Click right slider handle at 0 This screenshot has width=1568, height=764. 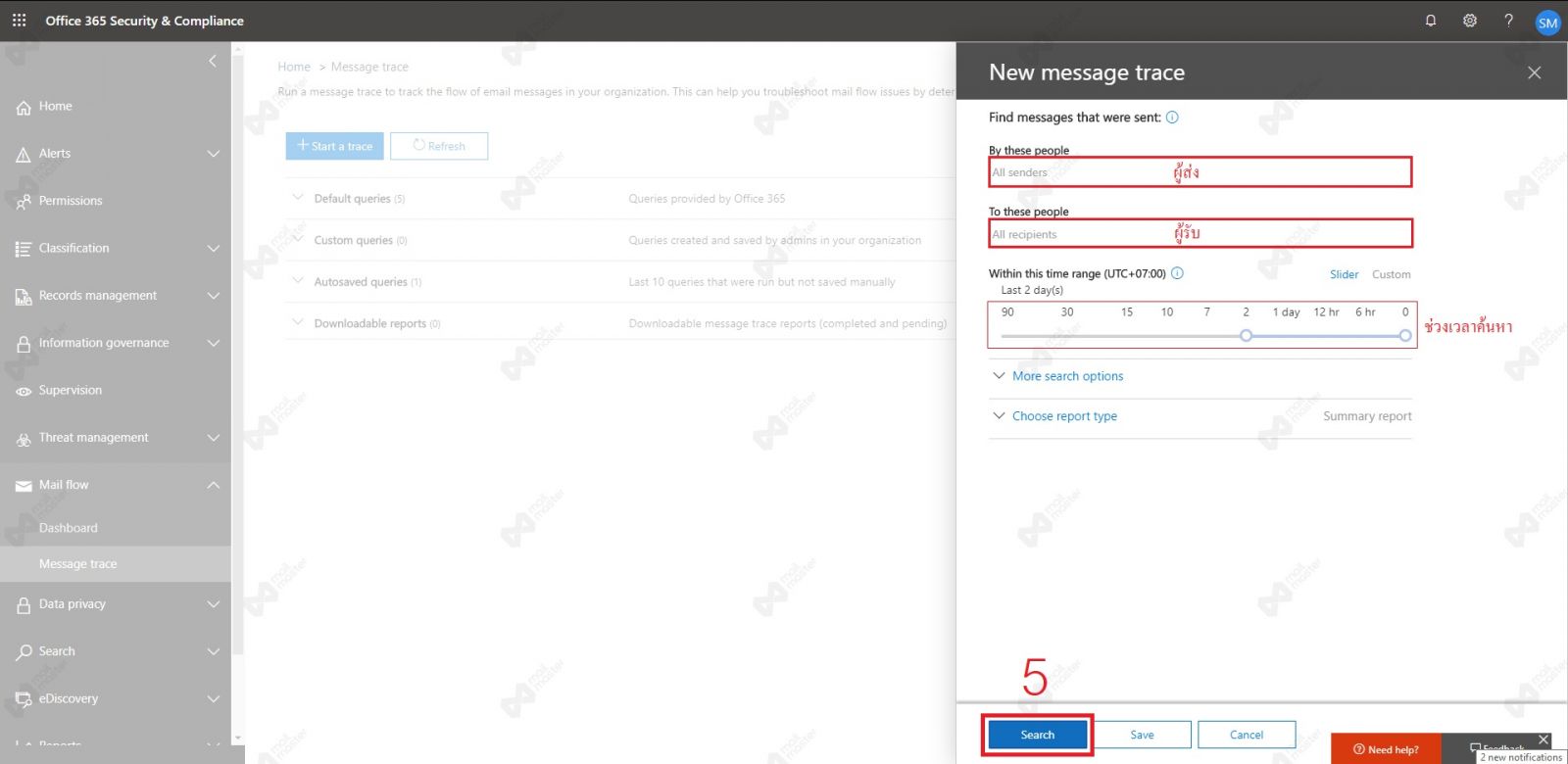1405,335
